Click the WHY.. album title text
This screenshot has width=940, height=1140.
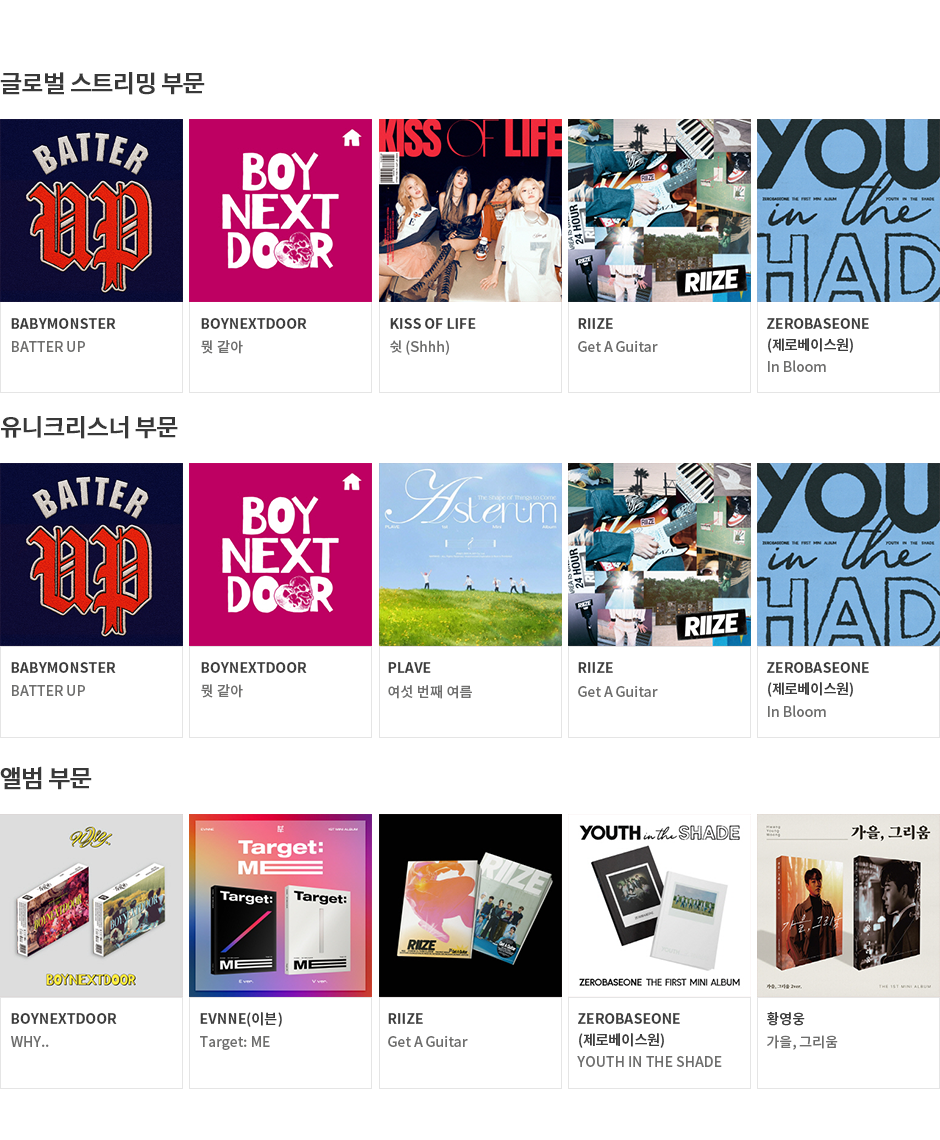(30, 1042)
